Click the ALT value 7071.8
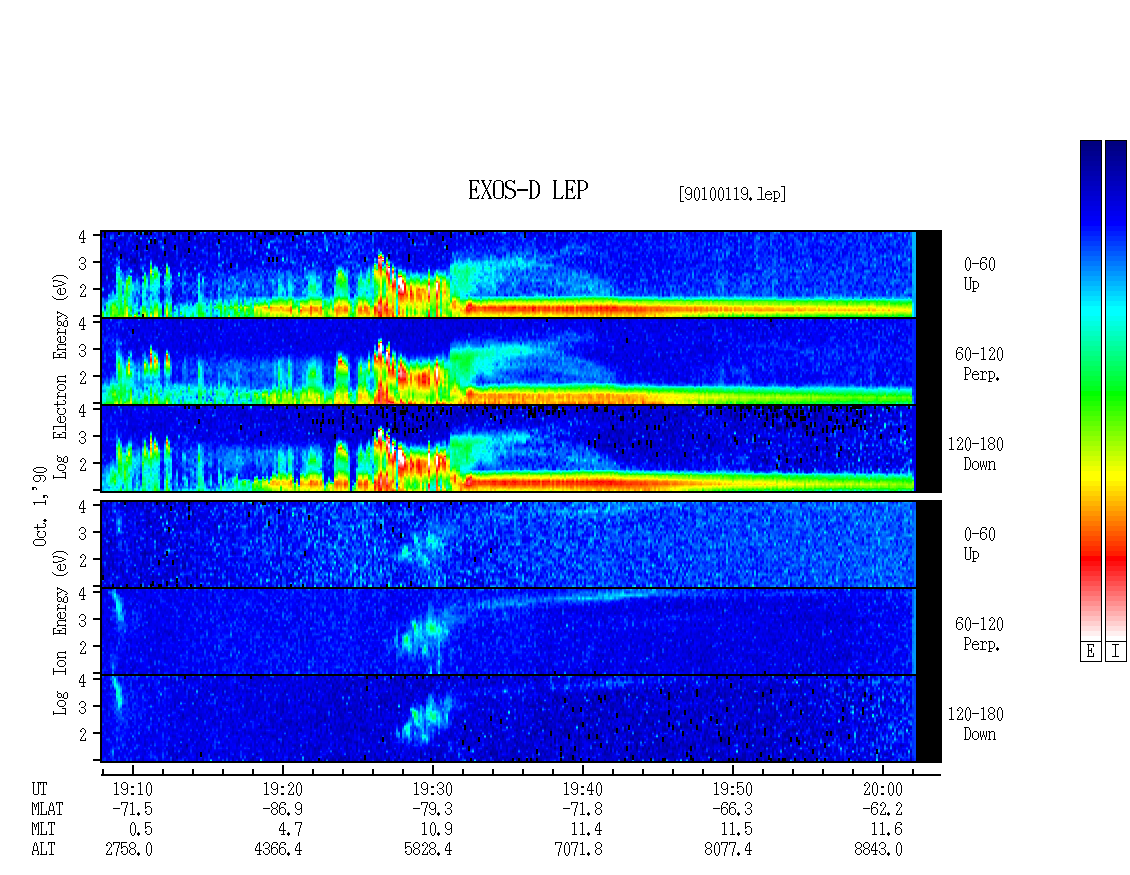Image resolution: width=1130 pixels, height=875 pixels. [578, 850]
